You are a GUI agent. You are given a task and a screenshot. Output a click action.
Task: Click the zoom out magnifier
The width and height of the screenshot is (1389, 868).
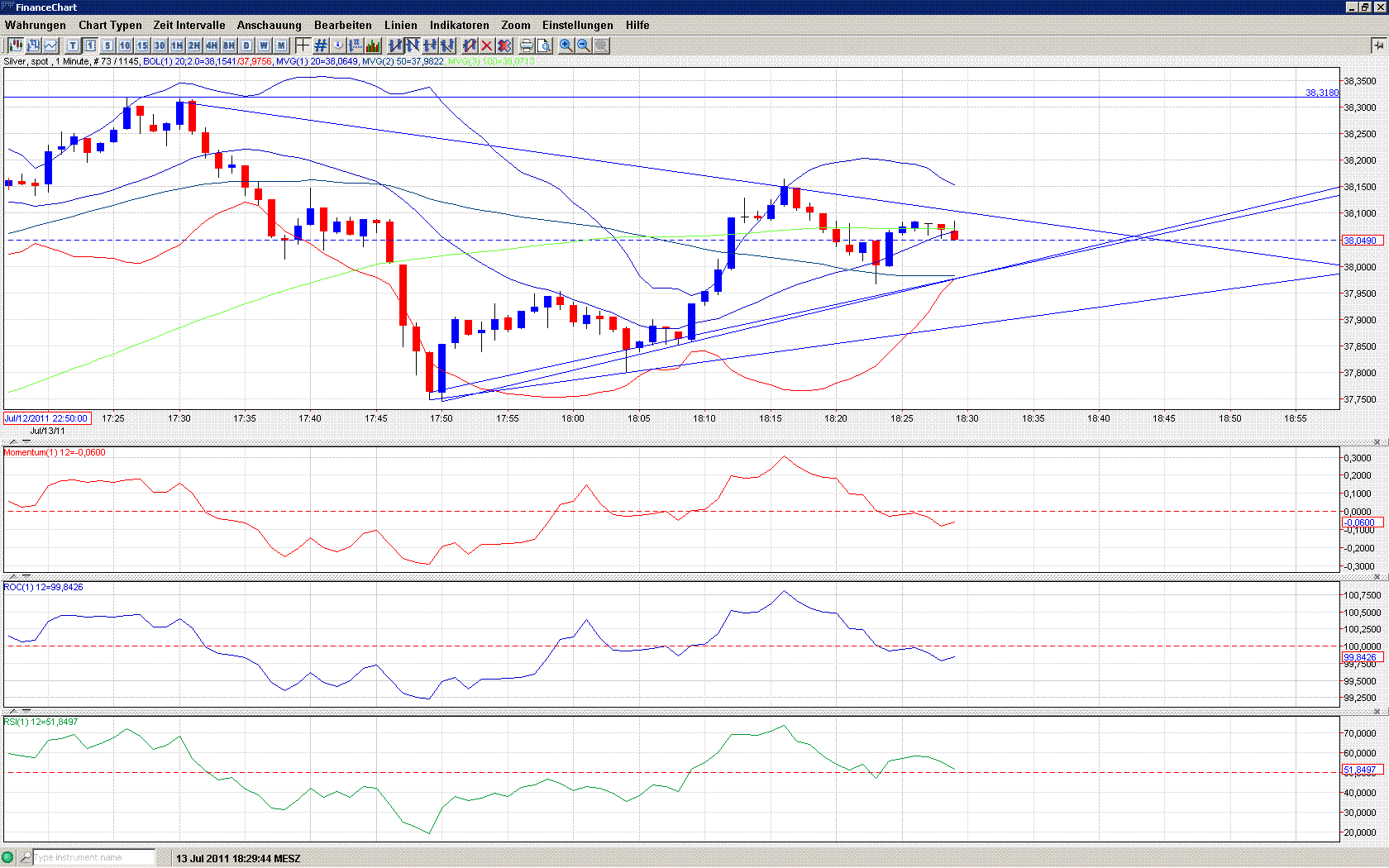pyautogui.click(x=584, y=45)
